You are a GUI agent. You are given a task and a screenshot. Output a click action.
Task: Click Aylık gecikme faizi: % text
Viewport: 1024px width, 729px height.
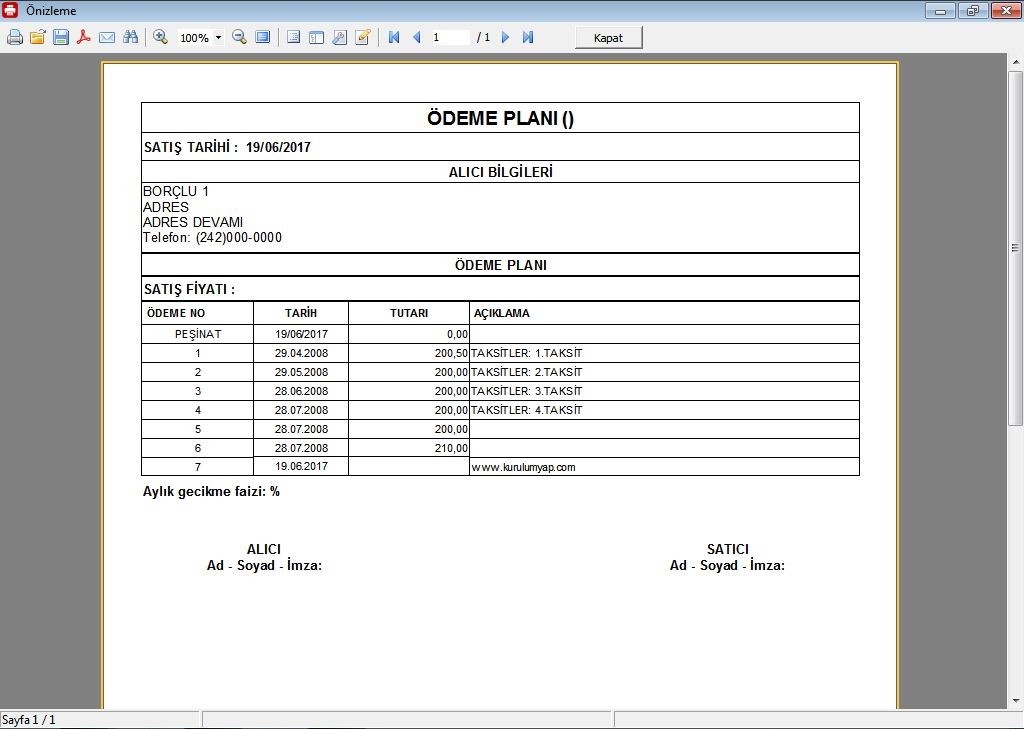pos(211,492)
